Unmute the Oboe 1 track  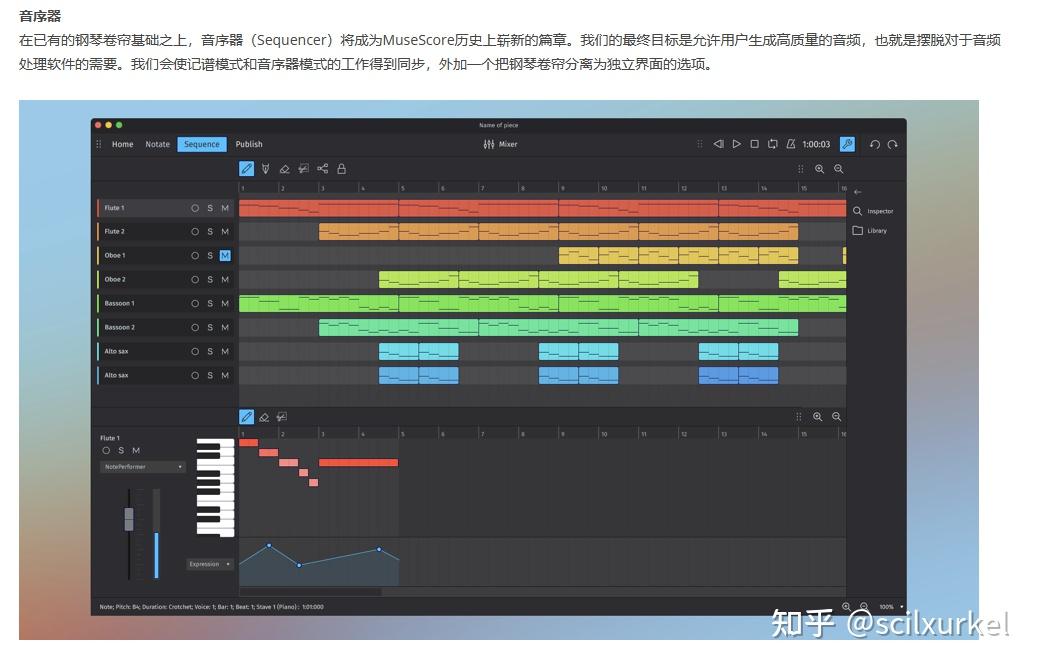point(224,255)
